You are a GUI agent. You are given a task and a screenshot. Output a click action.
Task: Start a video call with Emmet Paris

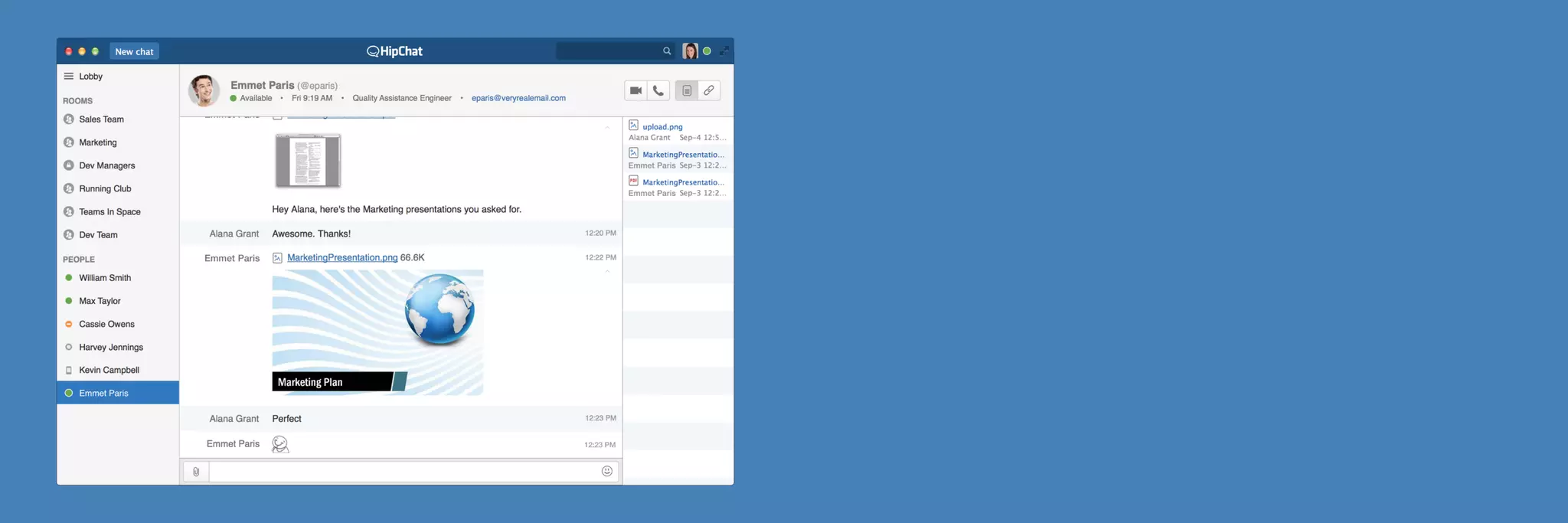(635, 90)
